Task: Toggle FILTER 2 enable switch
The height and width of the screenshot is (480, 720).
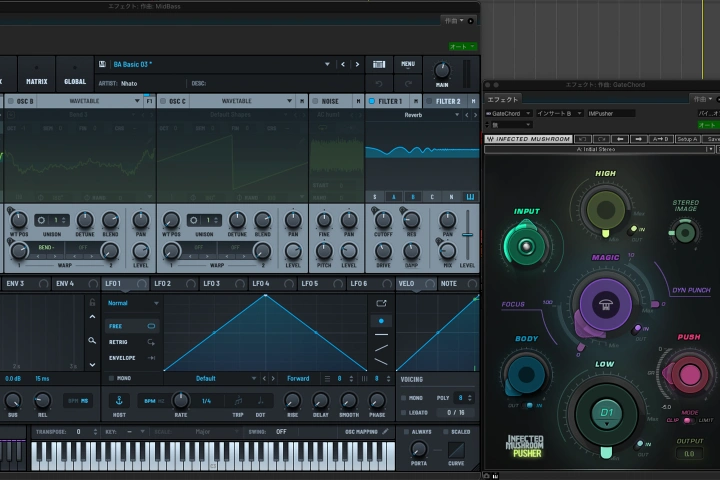Action: [429, 101]
